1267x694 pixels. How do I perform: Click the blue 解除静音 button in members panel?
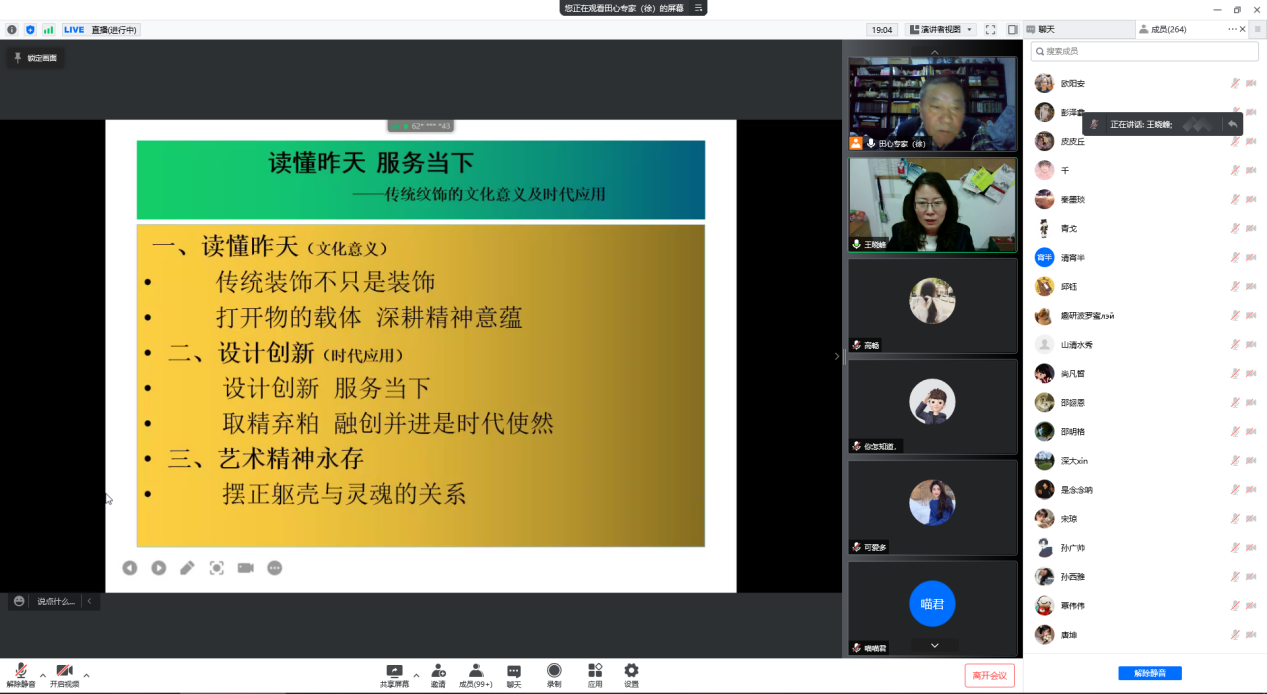[x=1149, y=673]
